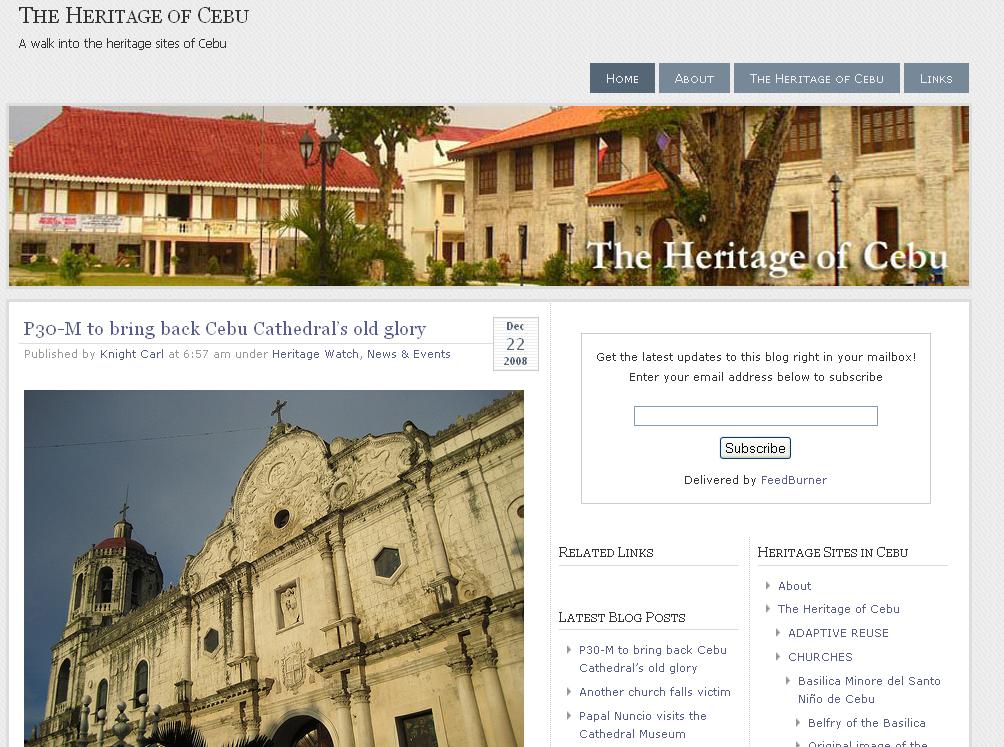
Task: Open the FeedBurner link
Action: [x=793, y=480]
